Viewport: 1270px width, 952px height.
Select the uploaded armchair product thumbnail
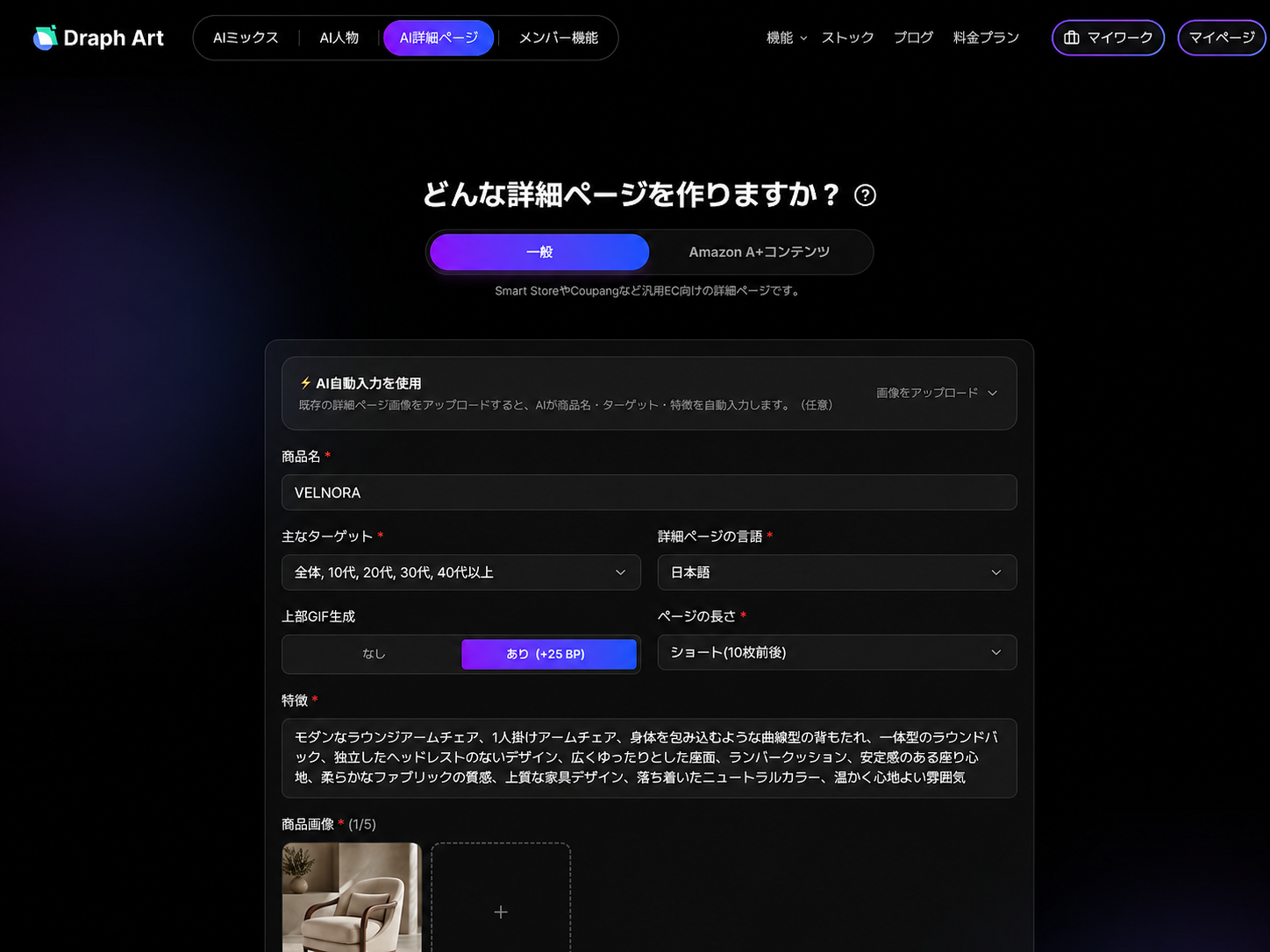coord(352,898)
